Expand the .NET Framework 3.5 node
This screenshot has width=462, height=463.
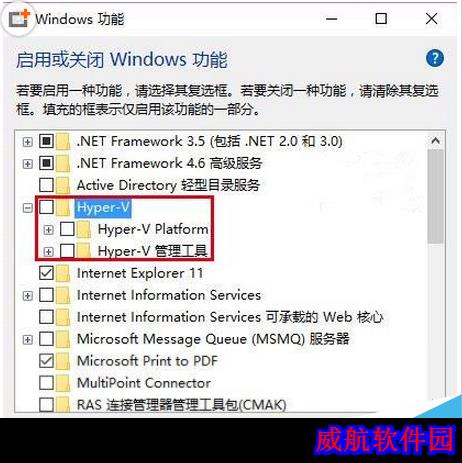coord(28,142)
